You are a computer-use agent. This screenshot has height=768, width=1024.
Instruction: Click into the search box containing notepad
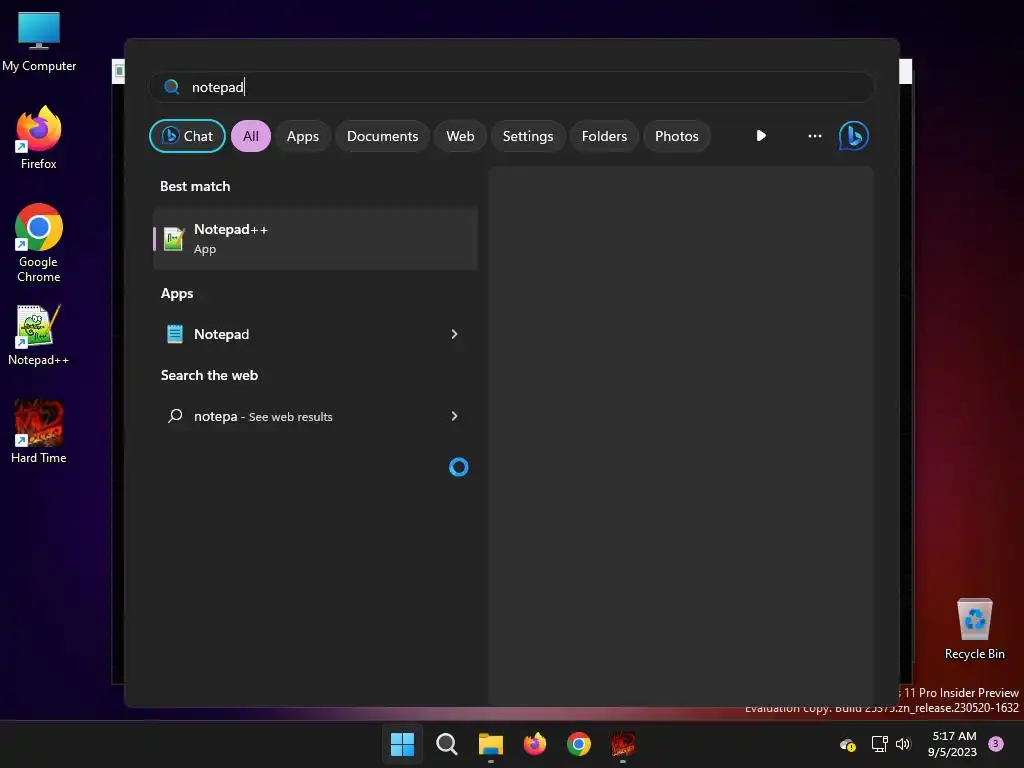coord(511,87)
